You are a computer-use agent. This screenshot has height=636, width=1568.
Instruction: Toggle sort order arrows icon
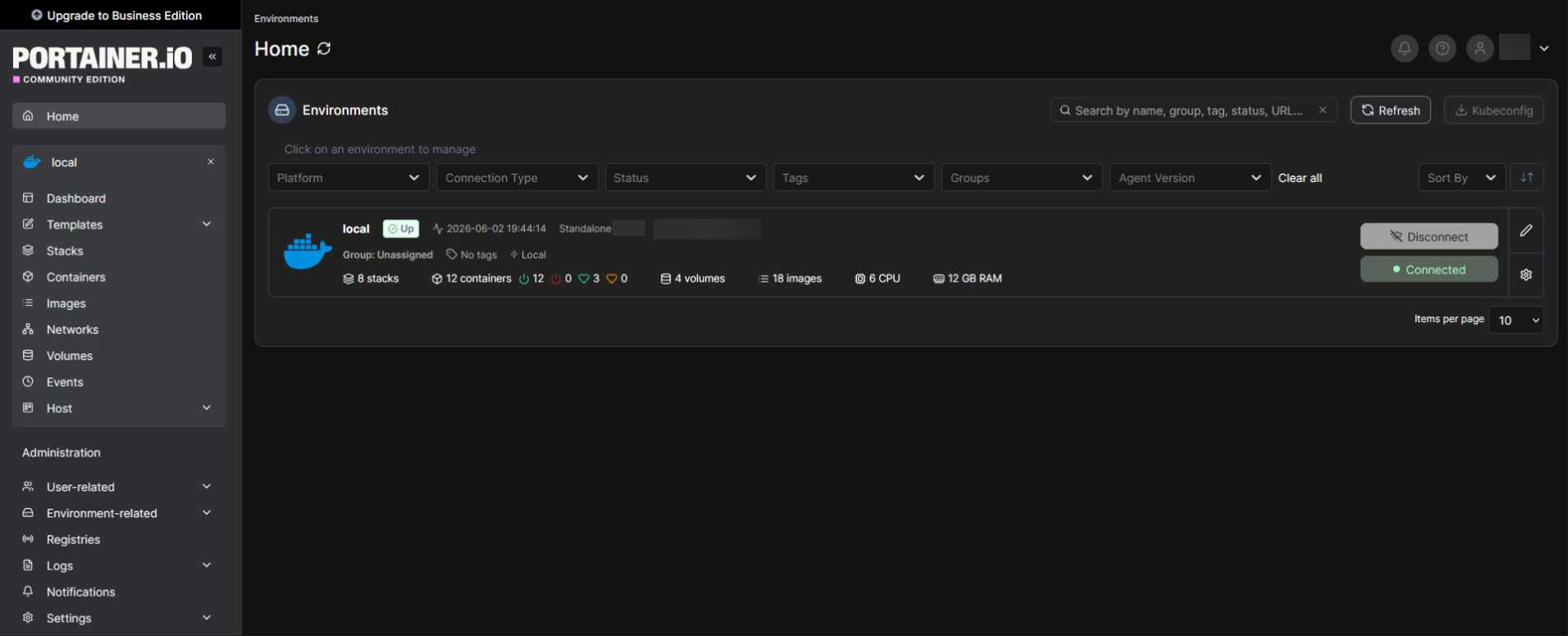click(1527, 177)
